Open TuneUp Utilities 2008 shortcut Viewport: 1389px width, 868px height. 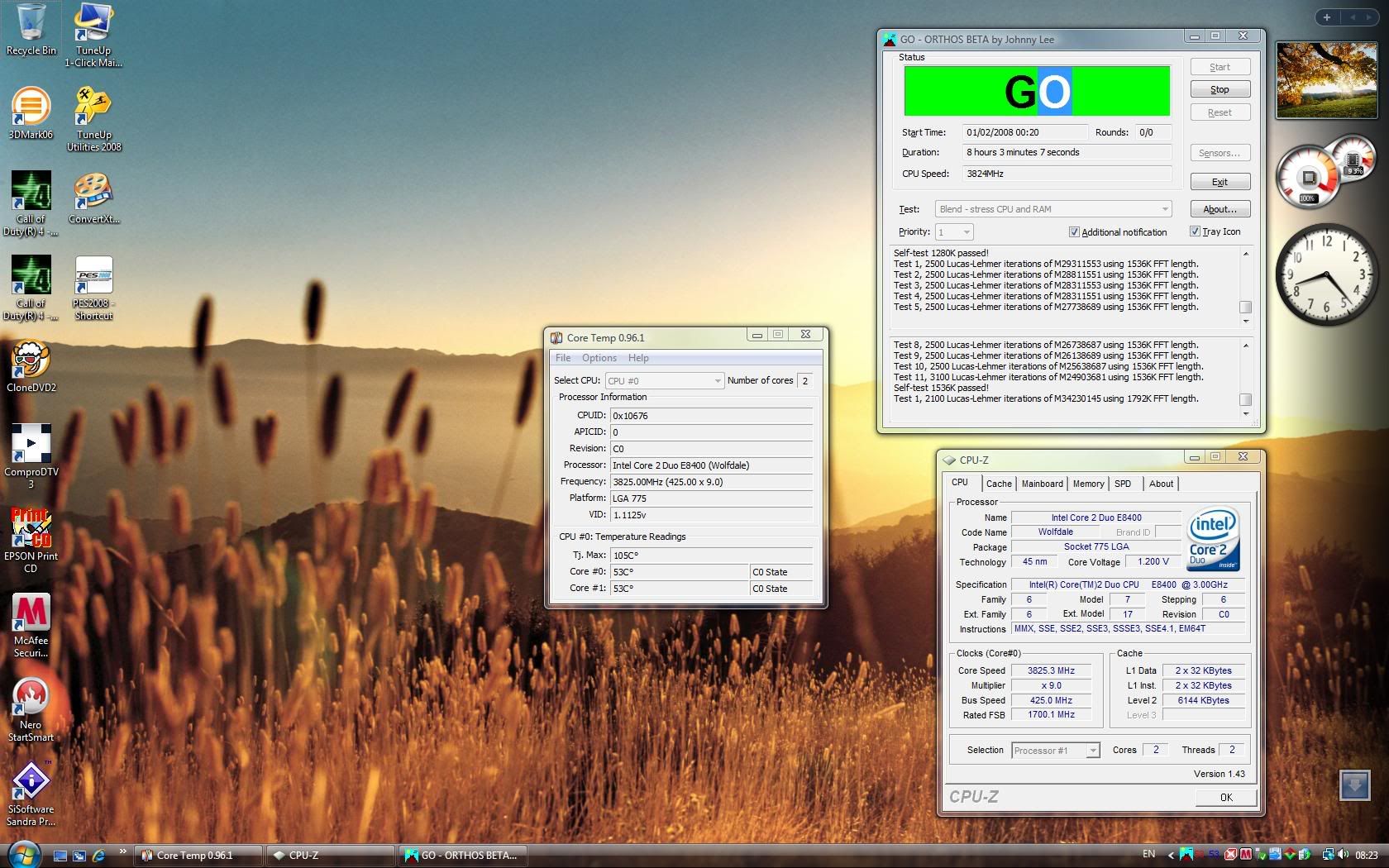coord(93,119)
